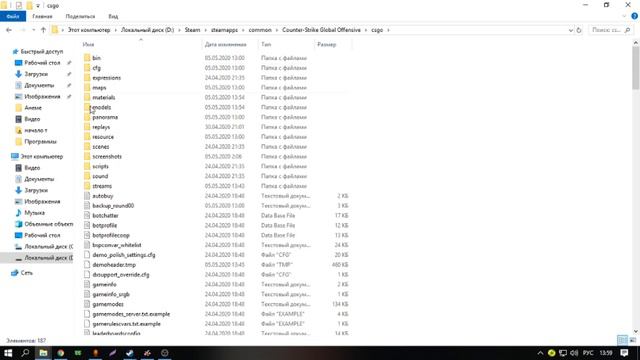
Task: Open the notification center icon
Action: (x=624, y=353)
